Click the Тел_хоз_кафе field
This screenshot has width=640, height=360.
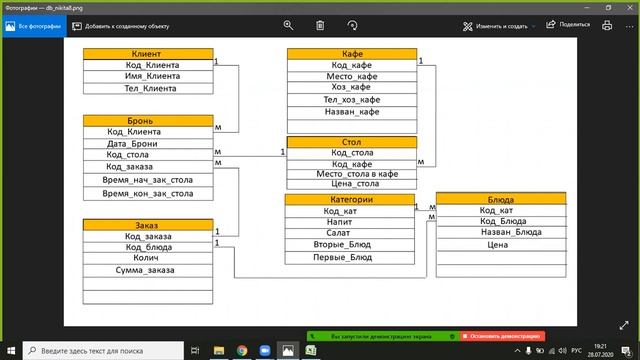[352, 100]
